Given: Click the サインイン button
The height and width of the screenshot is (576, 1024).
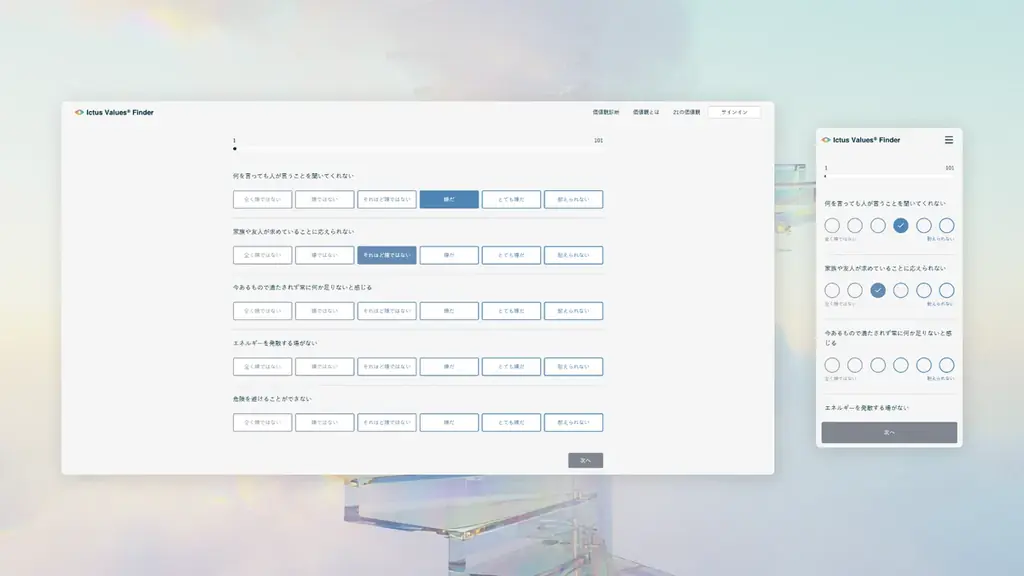Looking at the screenshot, I should 734,112.
